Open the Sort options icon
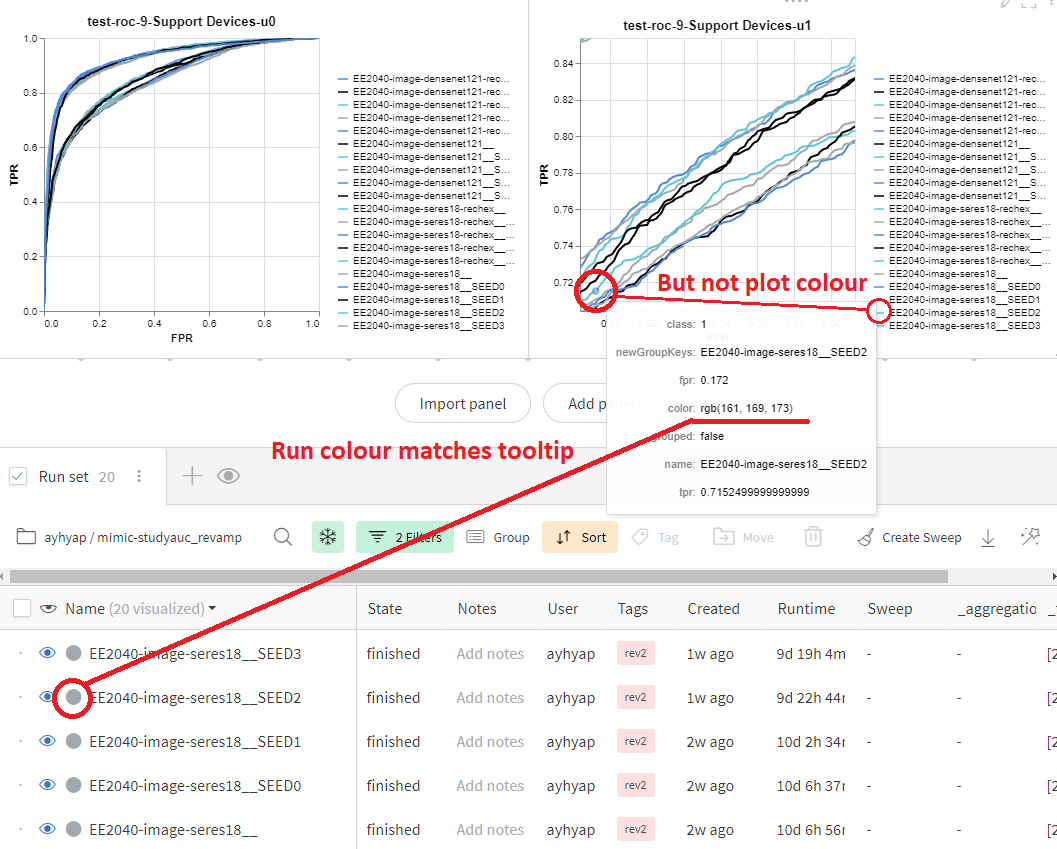 tap(579, 537)
